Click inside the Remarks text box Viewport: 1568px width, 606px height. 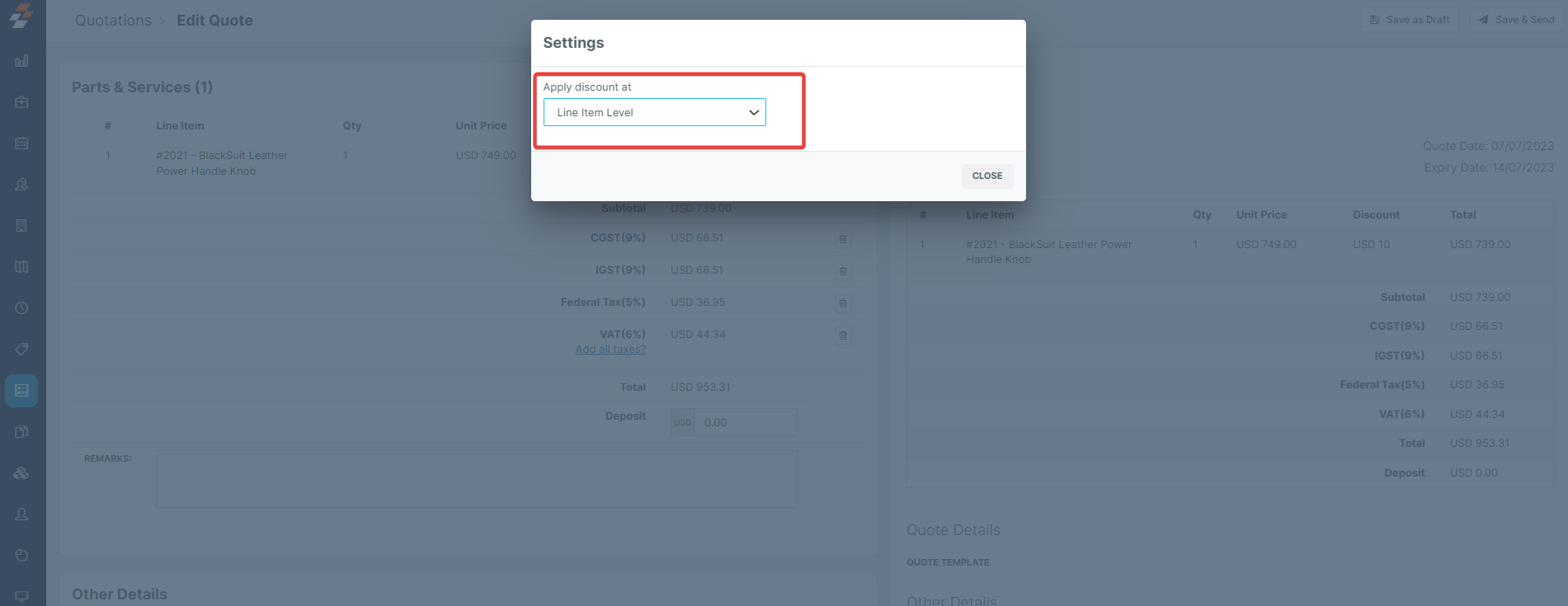(x=476, y=478)
